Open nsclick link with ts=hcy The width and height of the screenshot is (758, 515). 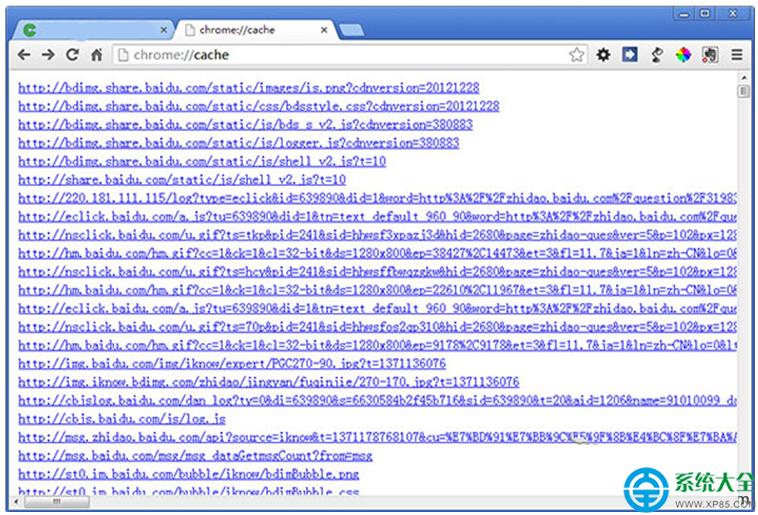coord(378,272)
